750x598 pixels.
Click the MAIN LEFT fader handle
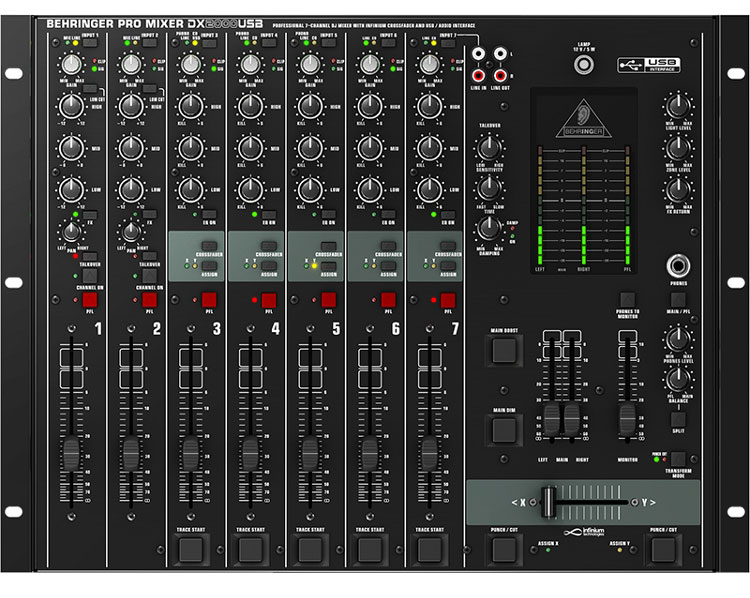551,419
